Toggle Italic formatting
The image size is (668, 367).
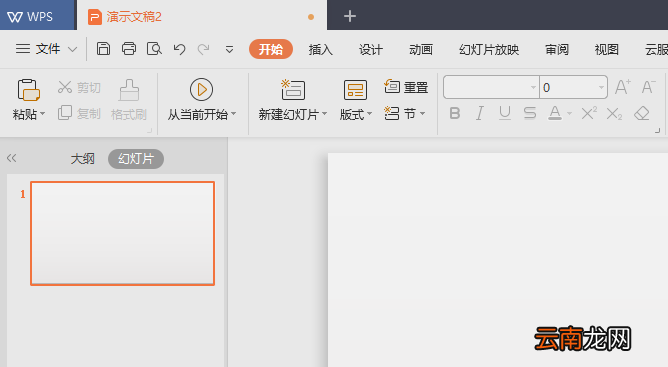pyautogui.click(x=480, y=113)
